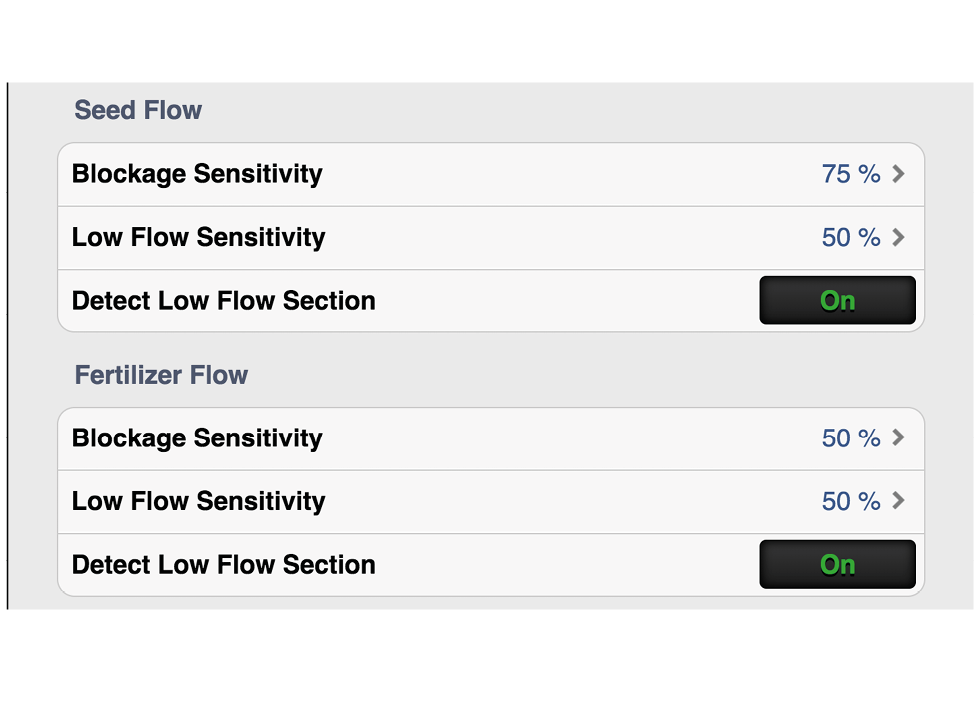Click the green On text under Seed Flow
Screen dimensions: 980x720
click(x=838, y=301)
